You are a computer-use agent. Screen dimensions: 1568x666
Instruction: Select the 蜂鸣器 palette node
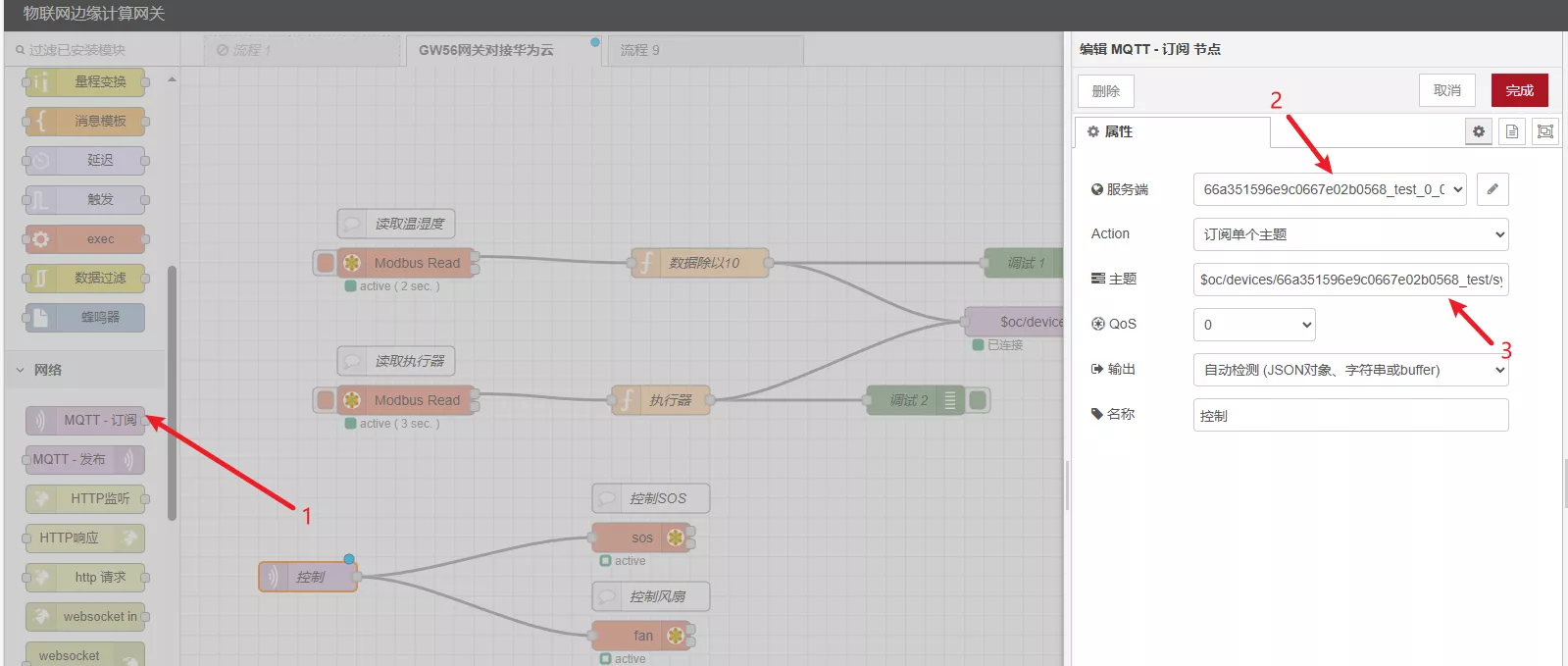[86, 317]
